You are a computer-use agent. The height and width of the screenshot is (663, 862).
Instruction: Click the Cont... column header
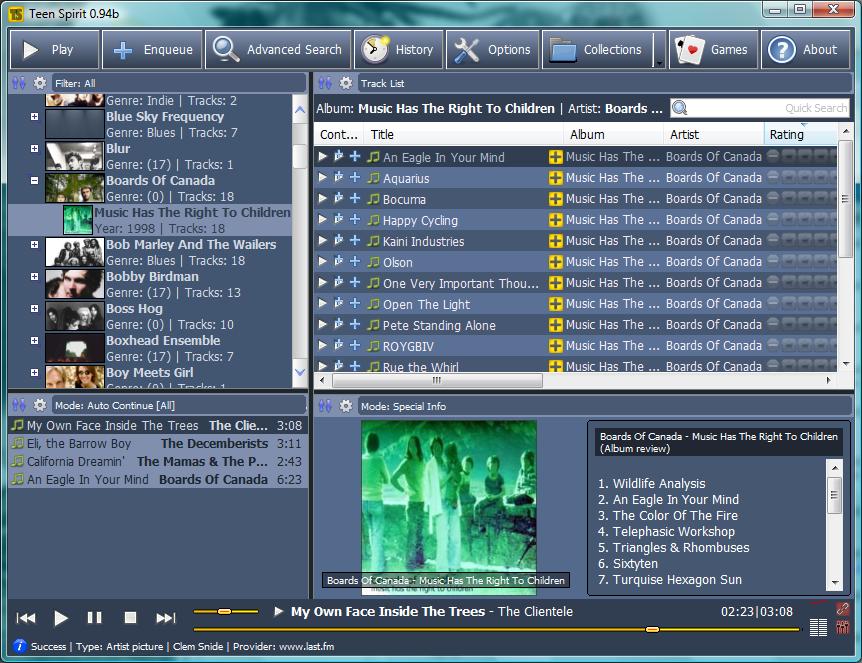coord(339,135)
